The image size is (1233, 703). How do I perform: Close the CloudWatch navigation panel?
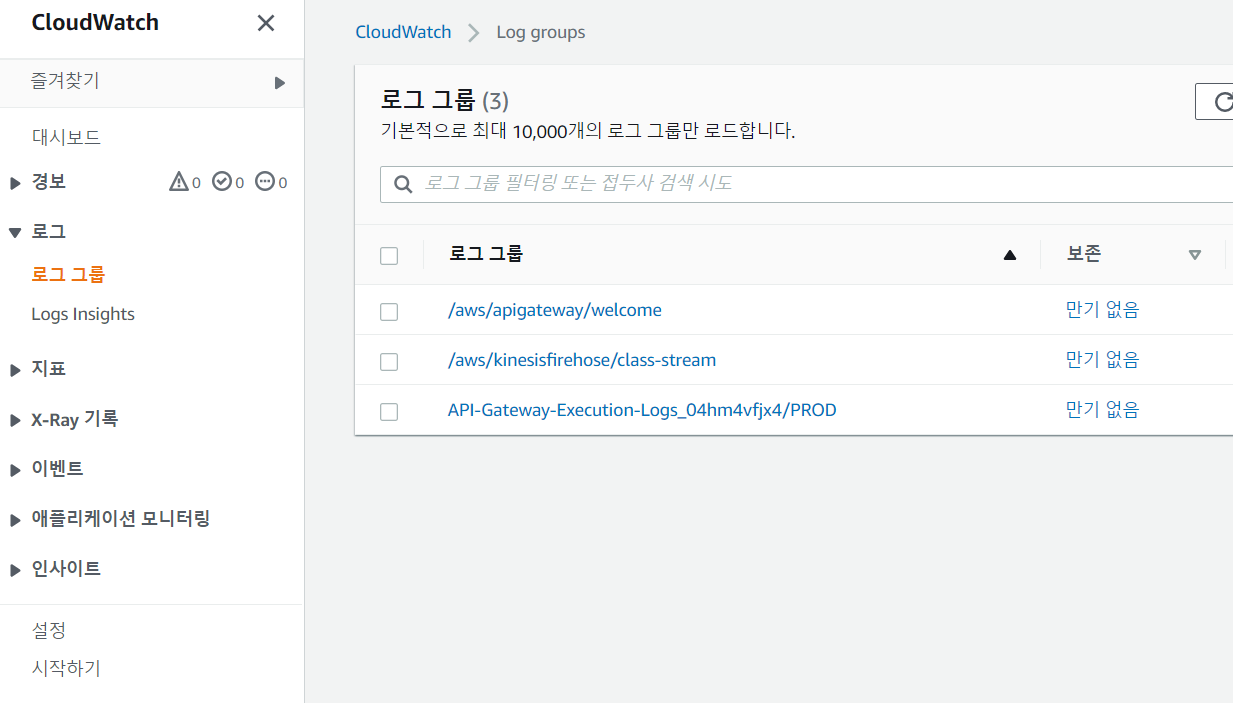[x=266, y=23]
